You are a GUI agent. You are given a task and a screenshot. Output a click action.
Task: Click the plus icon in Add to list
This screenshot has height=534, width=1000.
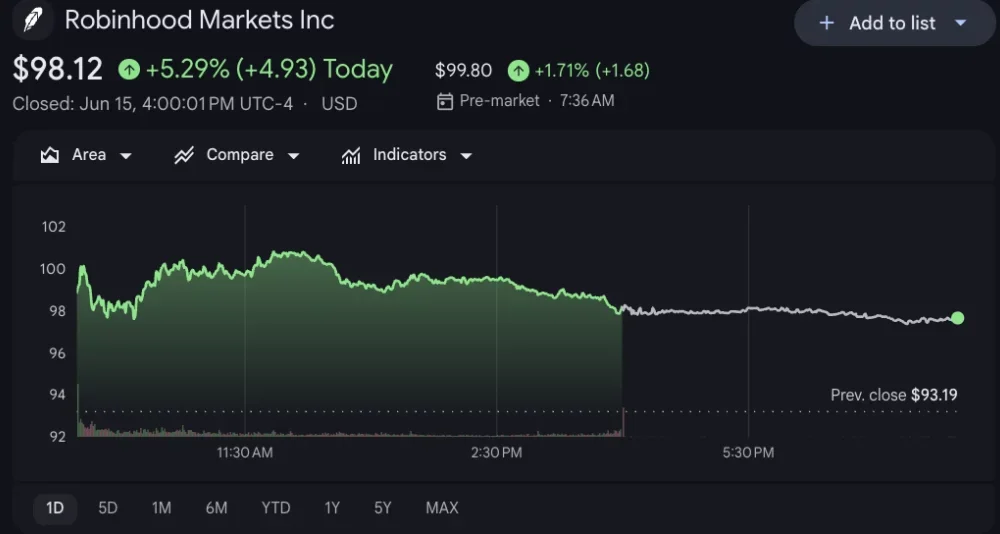tap(827, 24)
